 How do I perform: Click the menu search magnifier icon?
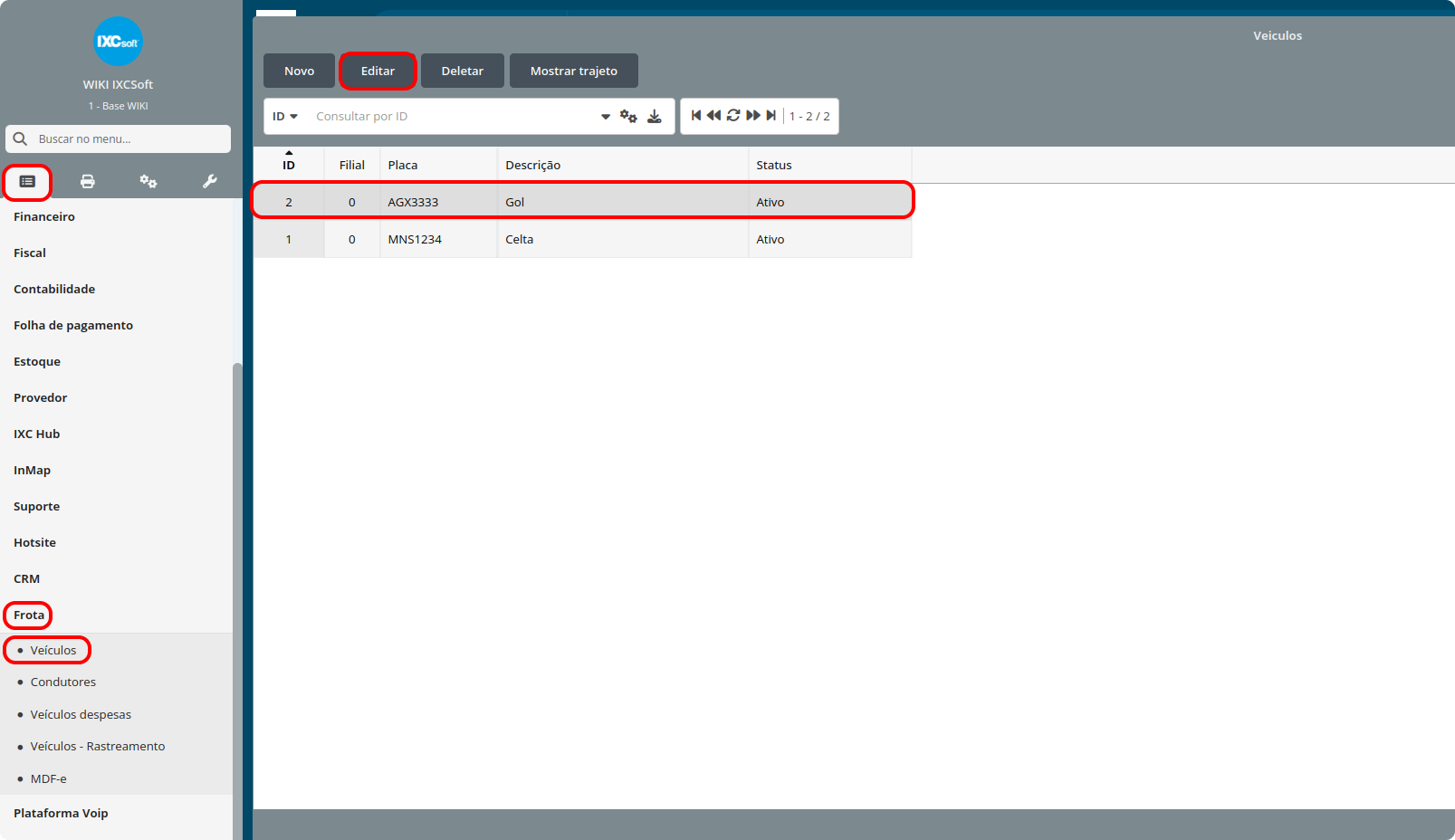(20, 138)
